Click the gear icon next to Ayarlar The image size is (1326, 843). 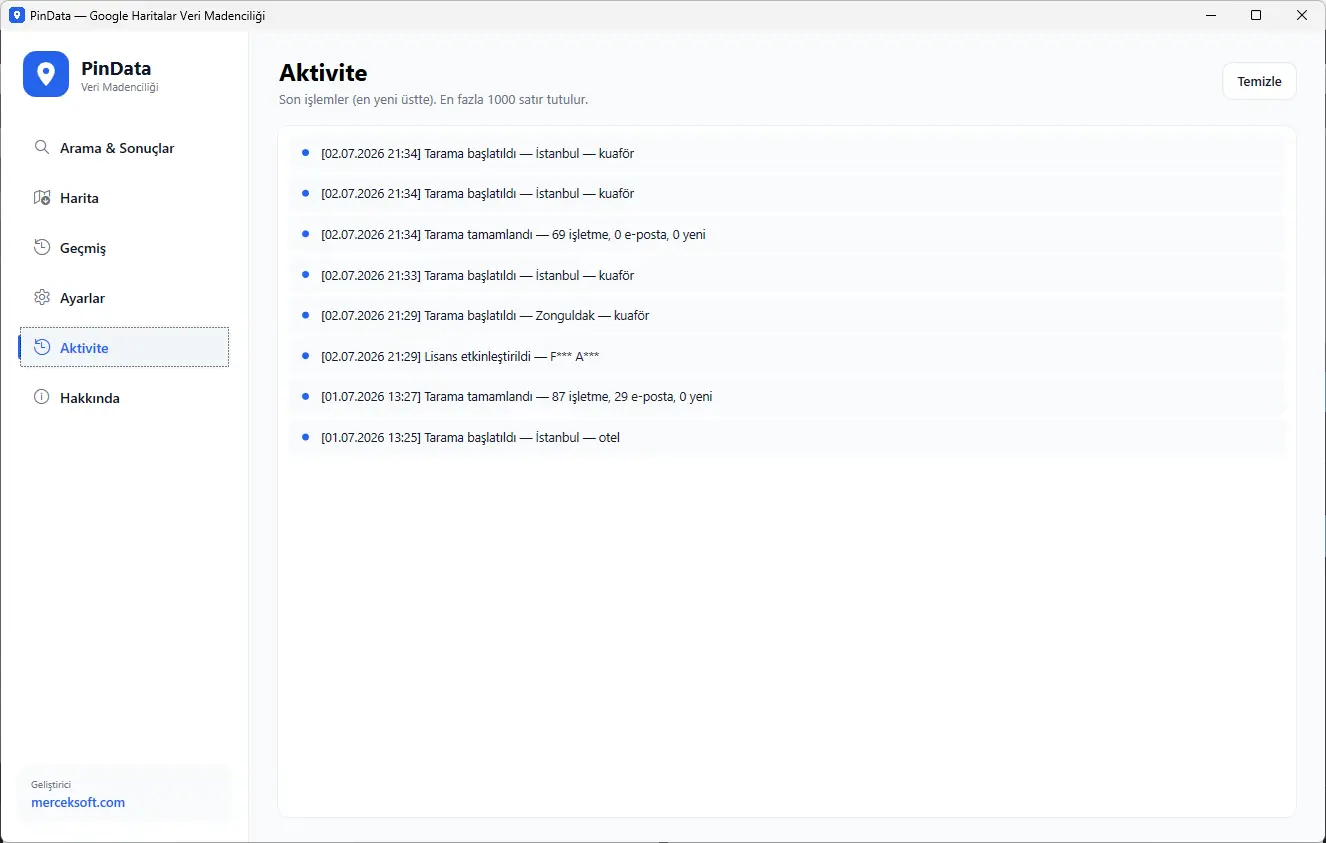(x=42, y=297)
